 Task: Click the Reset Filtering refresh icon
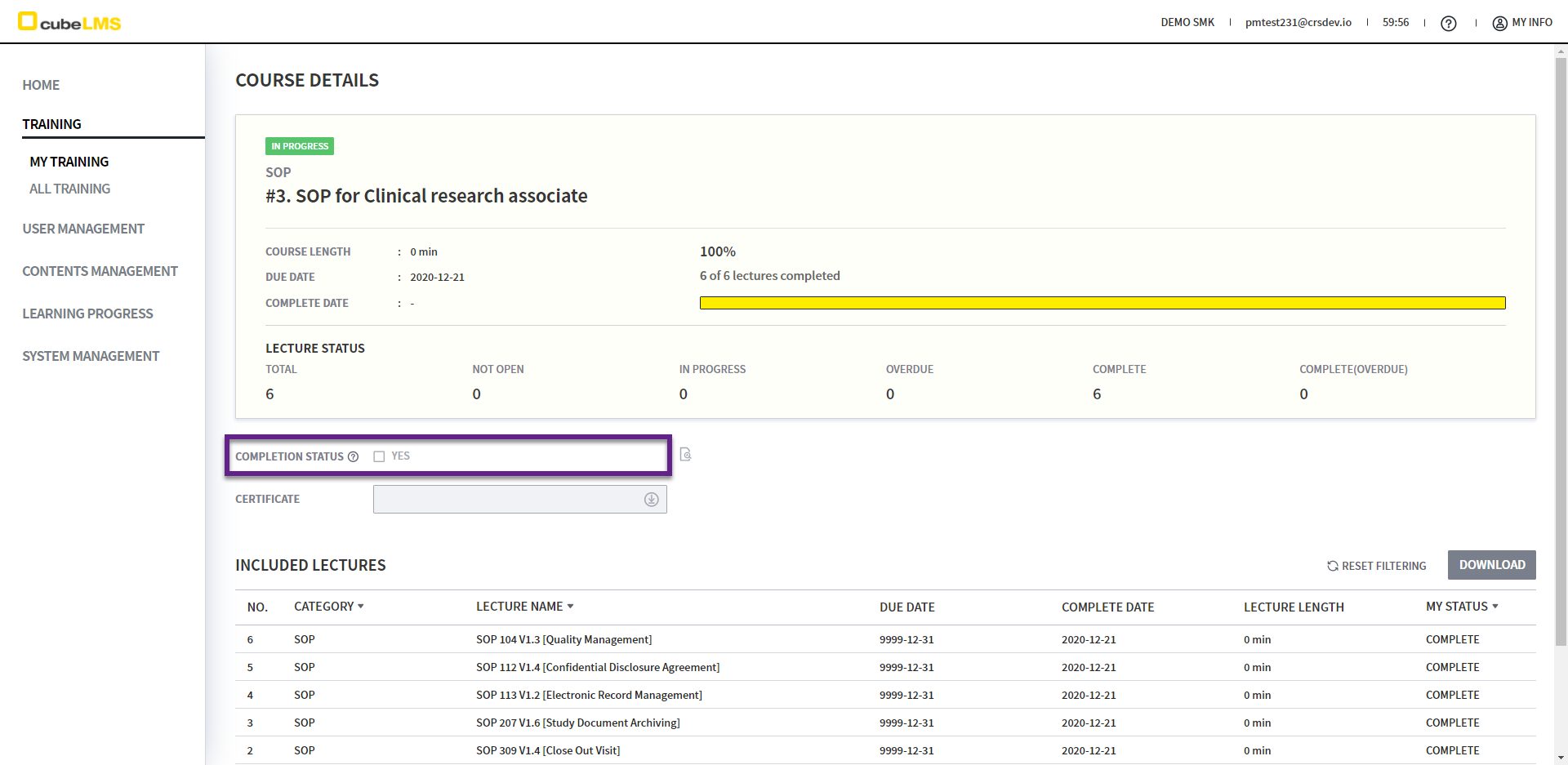click(x=1332, y=566)
